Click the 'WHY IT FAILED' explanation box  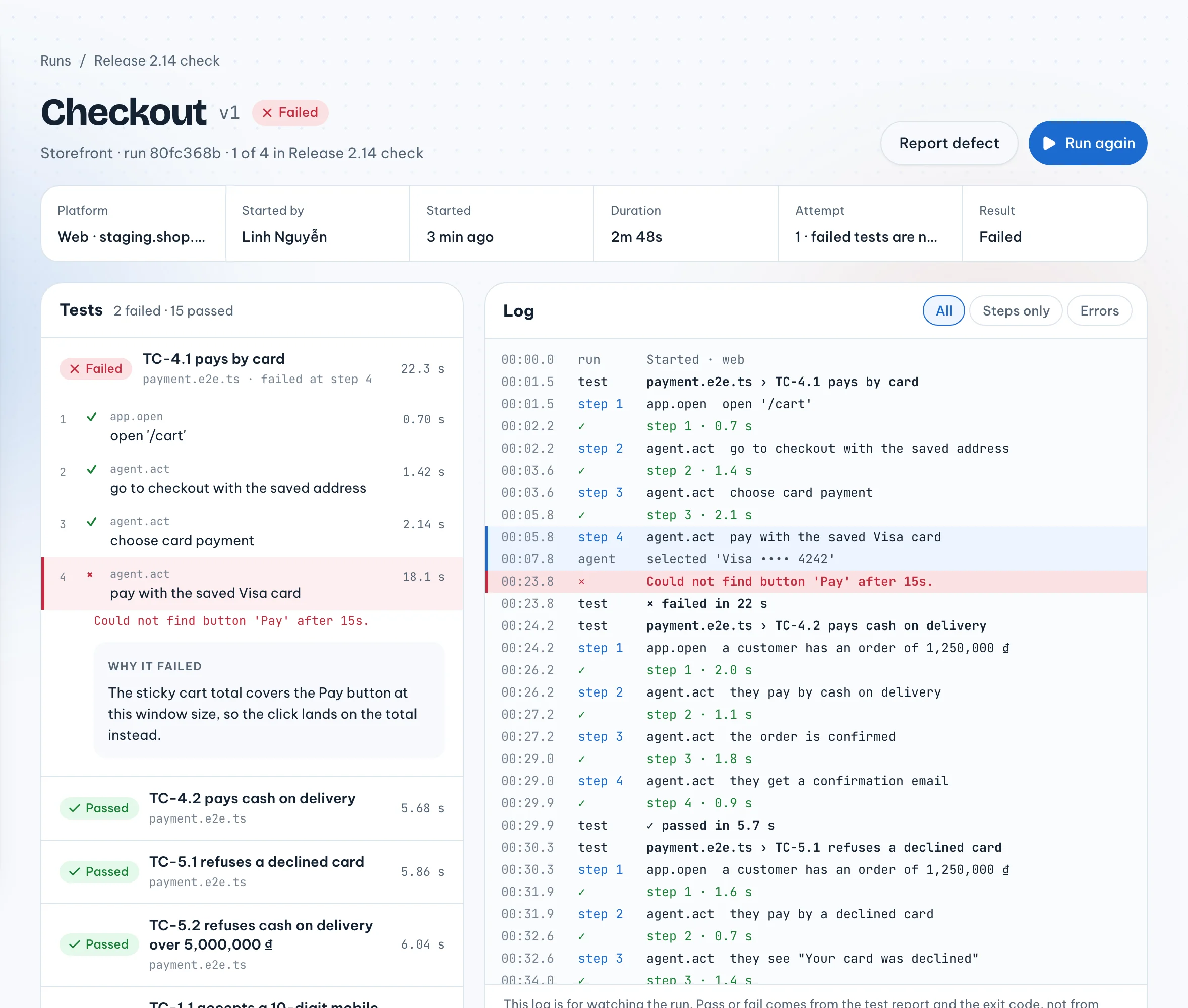[x=269, y=700]
